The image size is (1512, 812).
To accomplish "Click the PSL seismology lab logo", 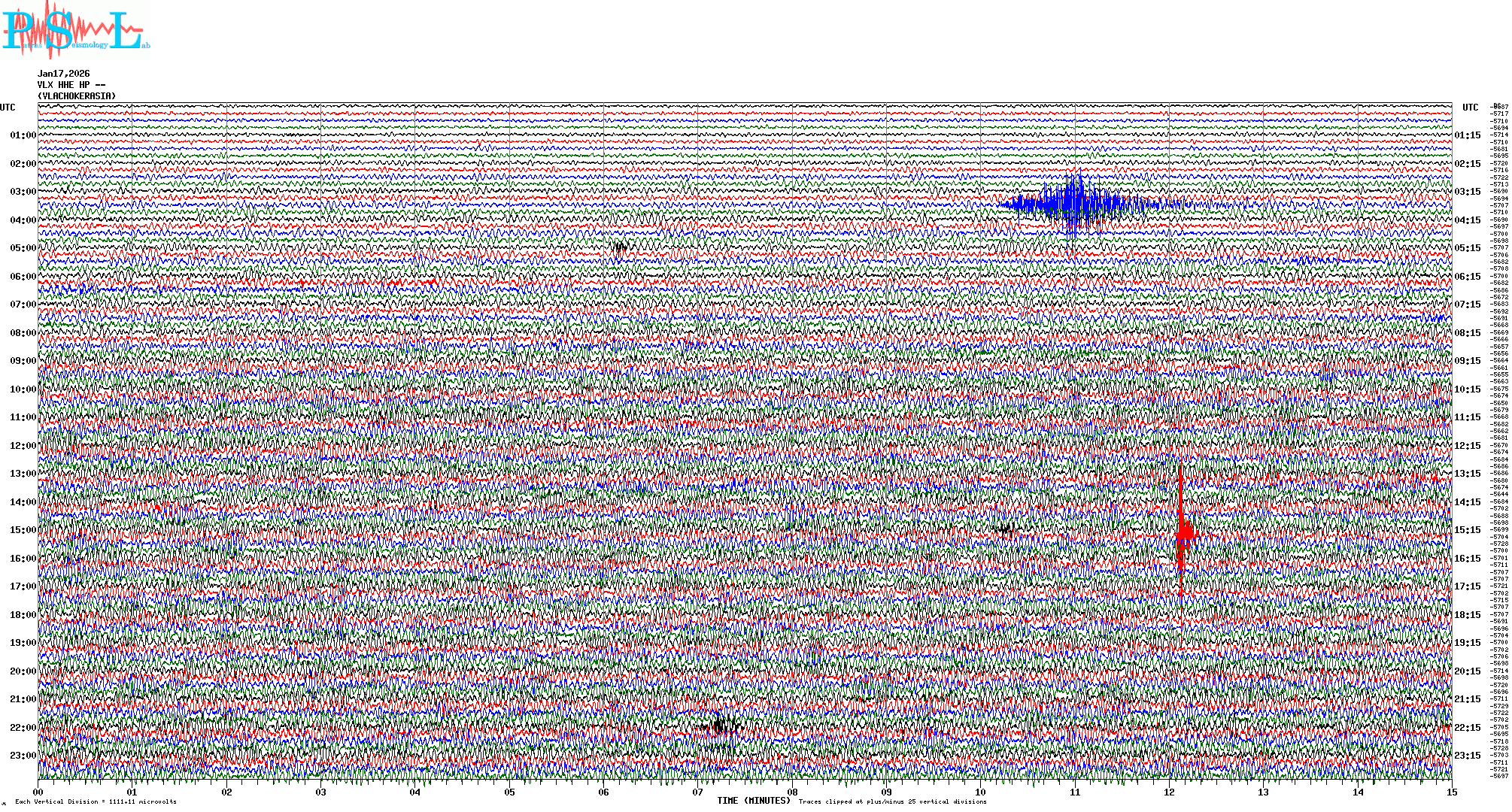I will [x=74, y=32].
